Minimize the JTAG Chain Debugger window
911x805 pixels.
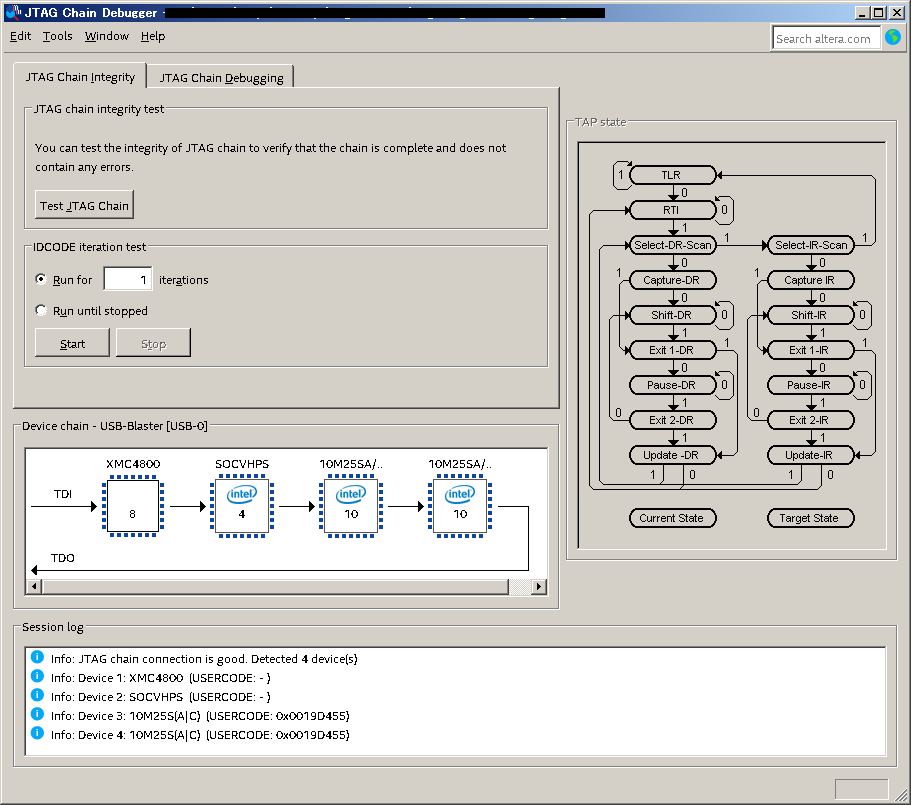pyautogui.click(x=863, y=13)
